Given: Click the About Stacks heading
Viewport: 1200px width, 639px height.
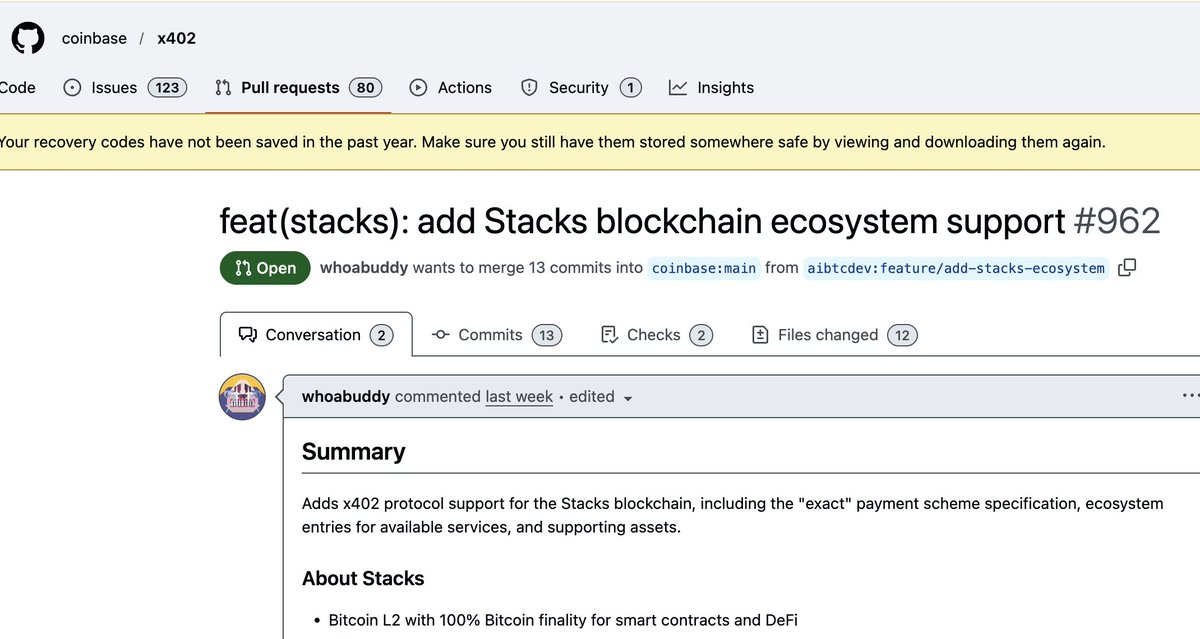Looking at the screenshot, I should pyautogui.click(x=363, y=578).
